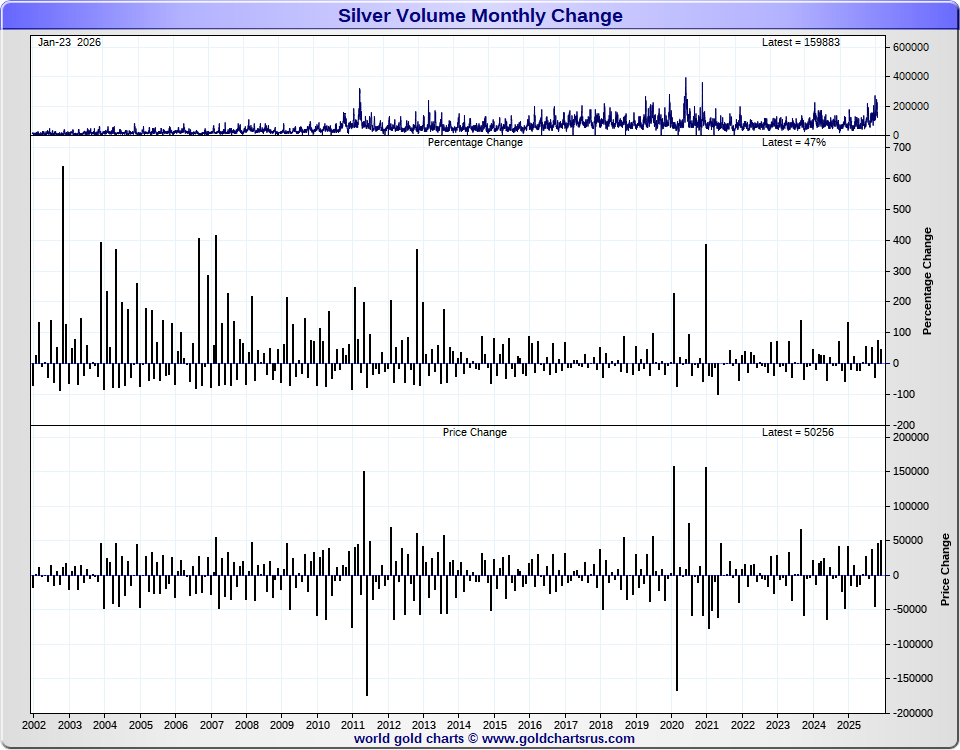
Task: Click the 2013 year label on x-axis
Action: pos(424,726)
